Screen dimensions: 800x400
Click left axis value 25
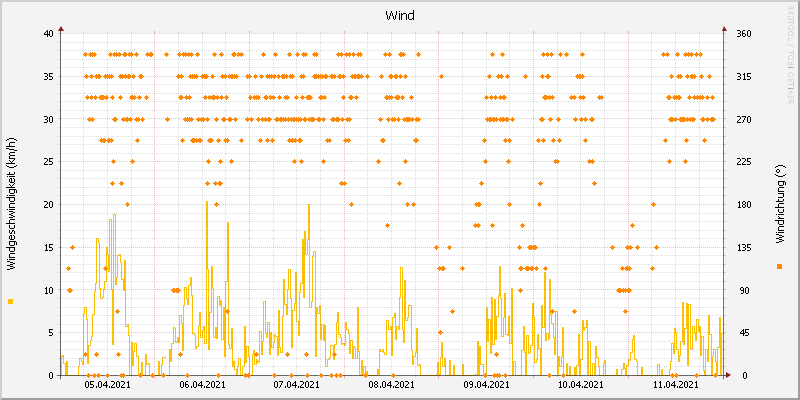(x=48, y=162)
